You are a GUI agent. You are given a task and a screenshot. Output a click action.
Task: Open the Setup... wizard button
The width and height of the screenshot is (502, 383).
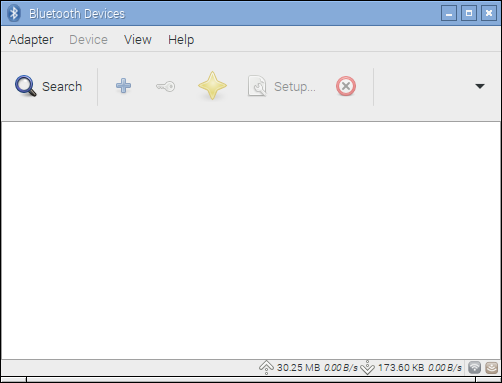(282, 86)
